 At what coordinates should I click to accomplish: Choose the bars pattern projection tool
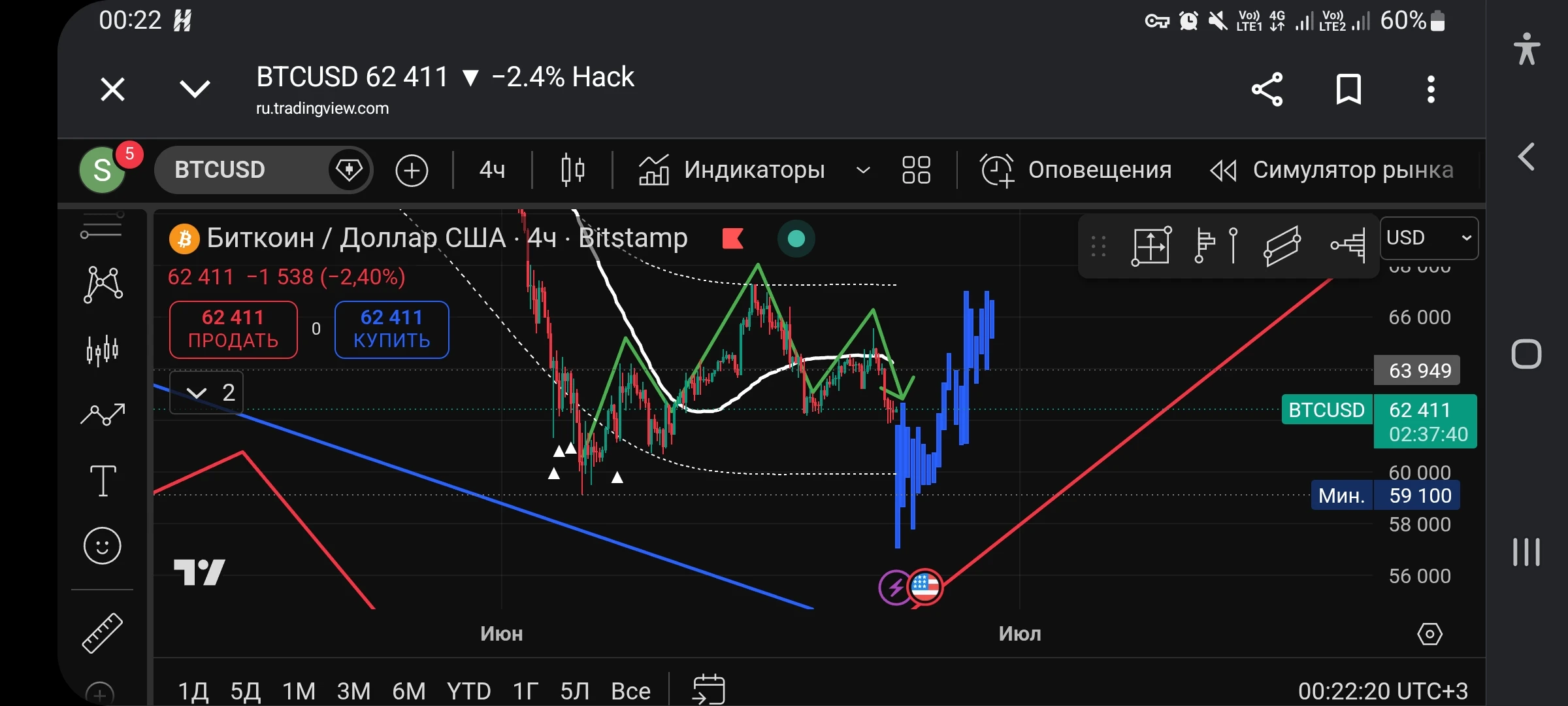pyautogui.click(x=103, y=350)
